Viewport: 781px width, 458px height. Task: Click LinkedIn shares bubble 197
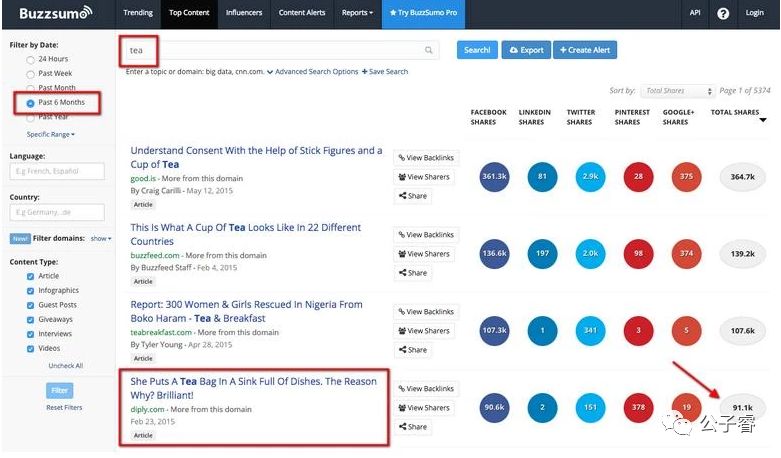point(542,253)
